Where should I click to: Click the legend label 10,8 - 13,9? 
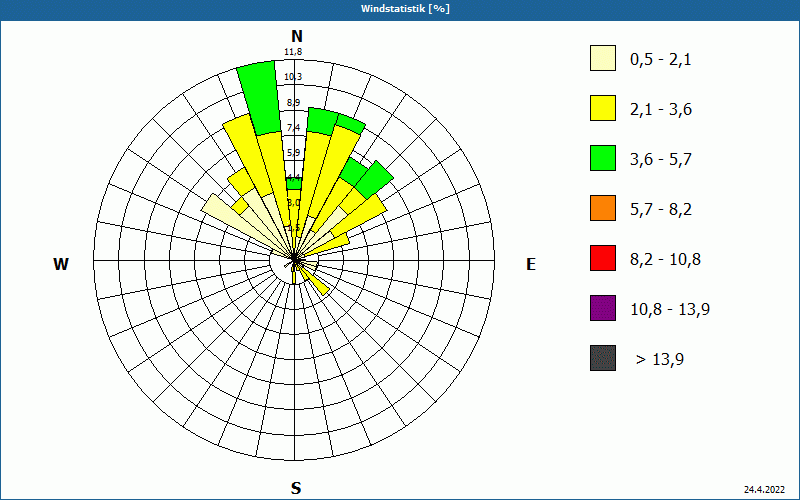click(x=670, y=310)
